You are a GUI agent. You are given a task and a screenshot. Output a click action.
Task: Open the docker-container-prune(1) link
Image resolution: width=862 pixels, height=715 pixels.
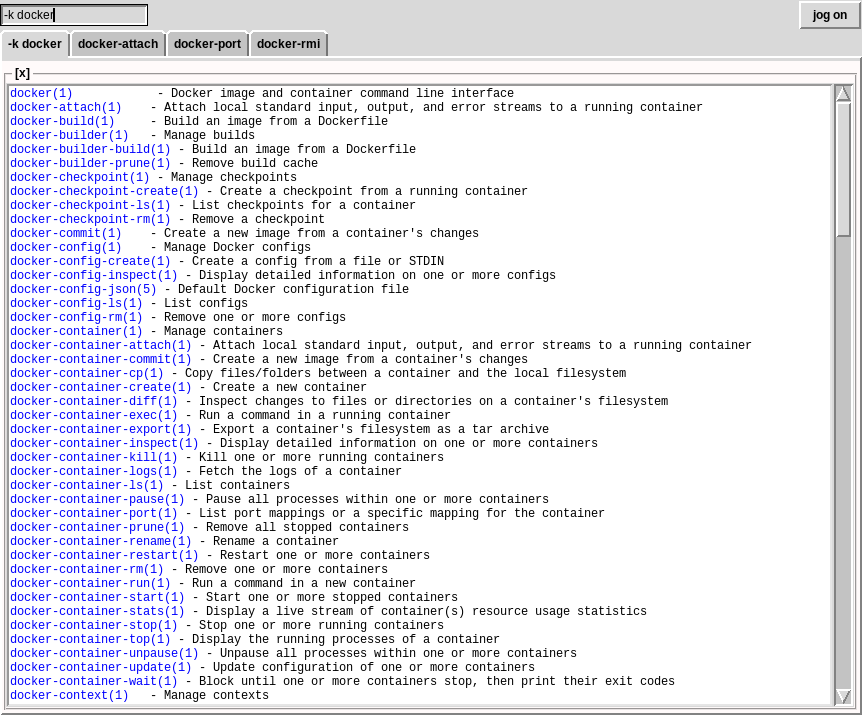pos(97,528)
